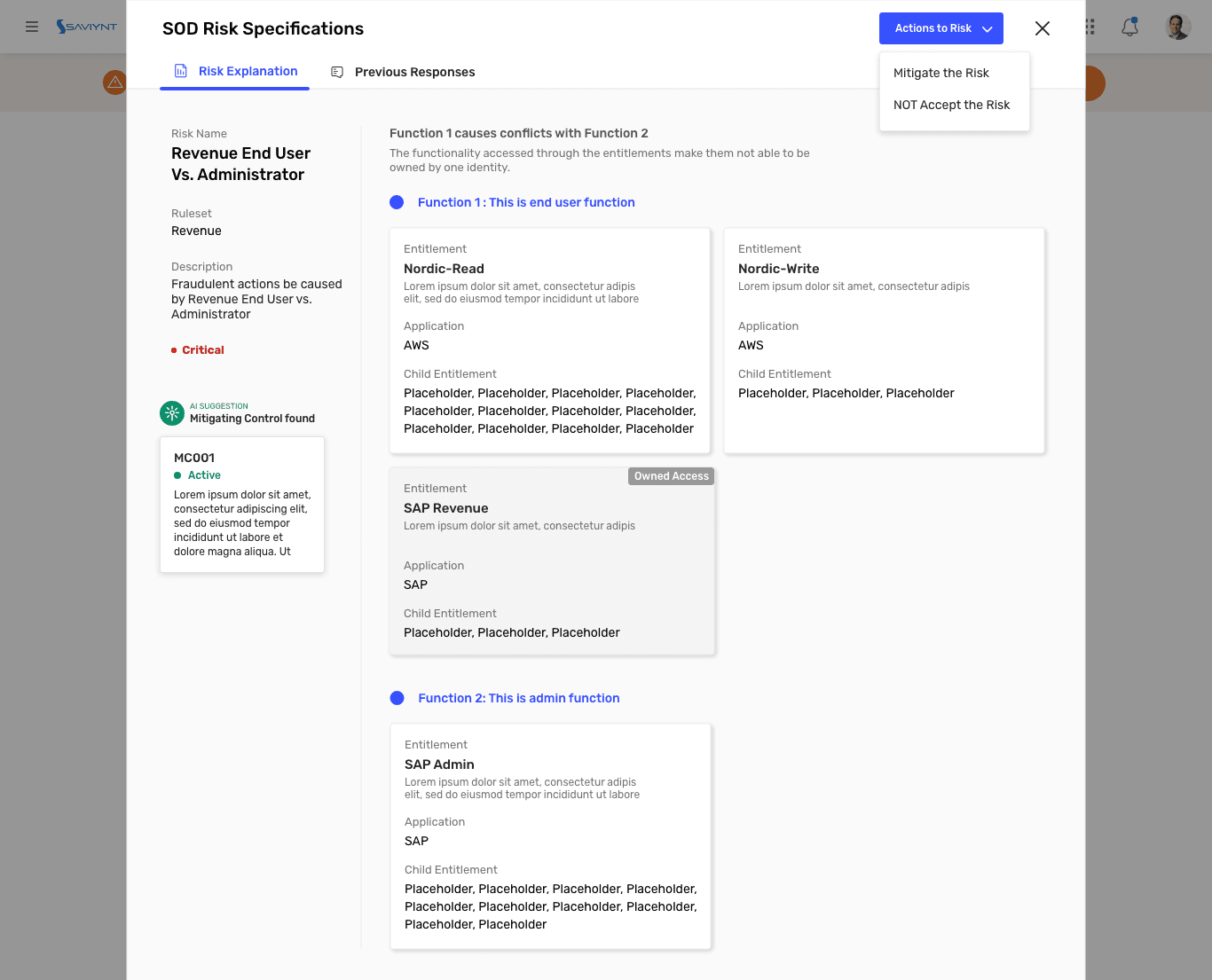Select the SAP Admin entitlement card

(551, 836)
